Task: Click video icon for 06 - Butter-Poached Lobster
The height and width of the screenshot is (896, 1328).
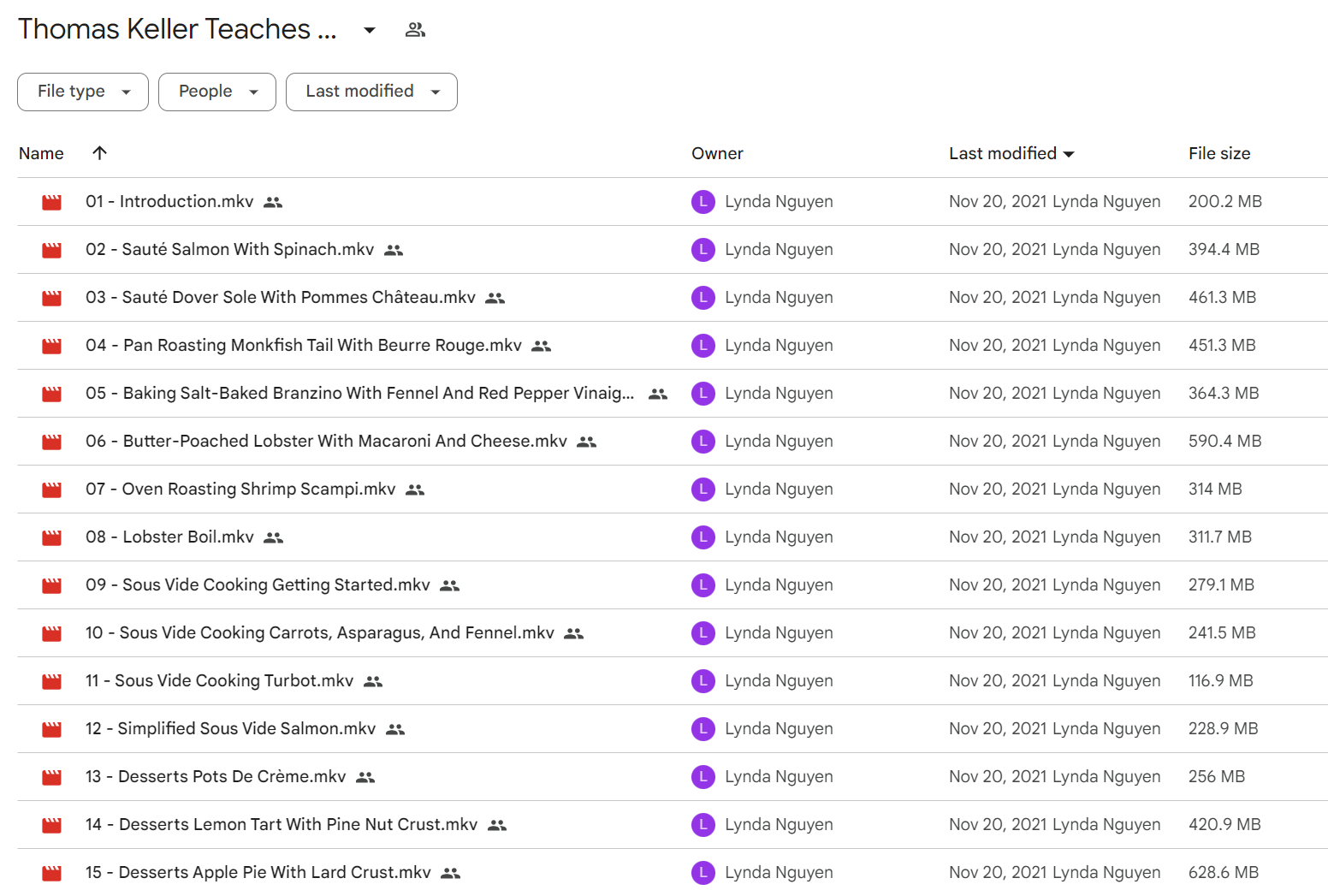Action: pyautogui.click(x=52, y=442)
